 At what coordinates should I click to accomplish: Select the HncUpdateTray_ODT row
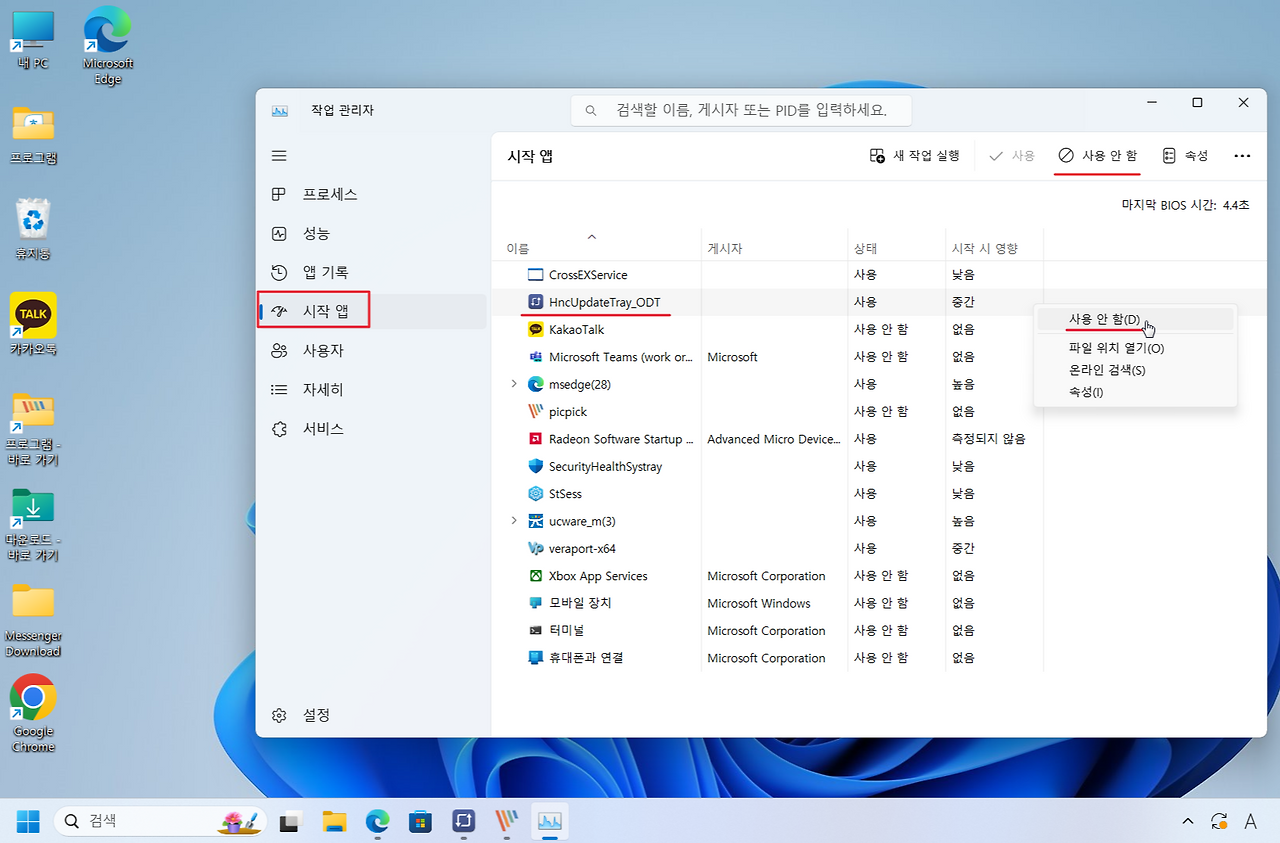770,302
